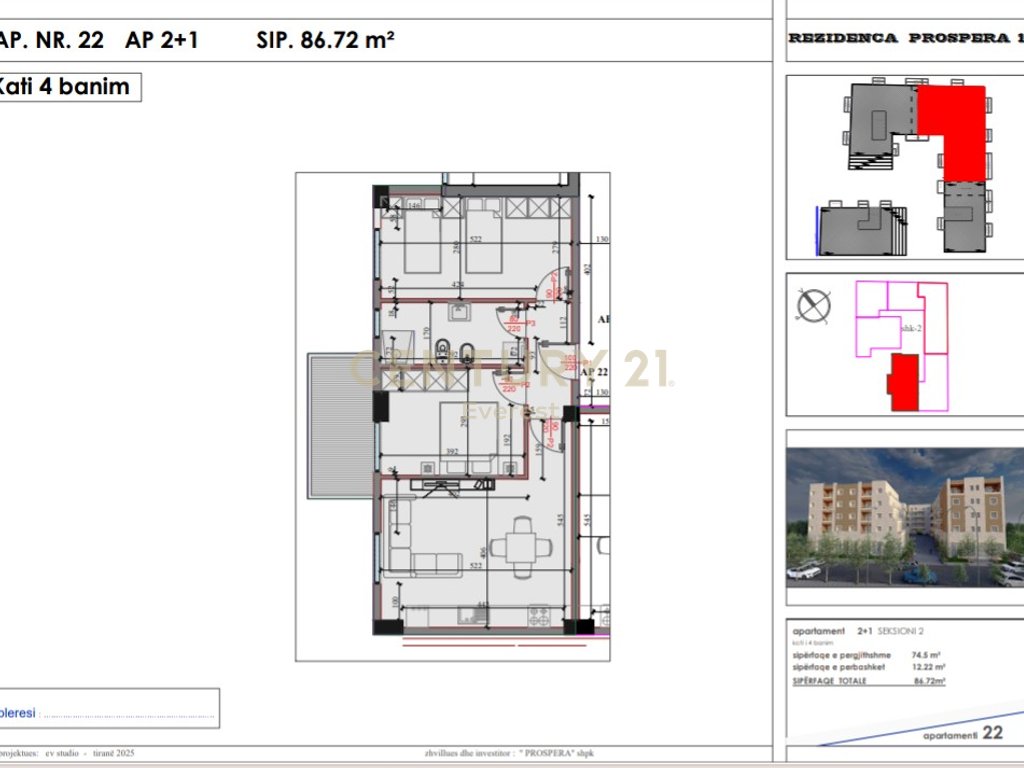The height and width of the screenshot is (768, 1024).
Task: Click the dining table with four chairs
Action: coord(521,547)
